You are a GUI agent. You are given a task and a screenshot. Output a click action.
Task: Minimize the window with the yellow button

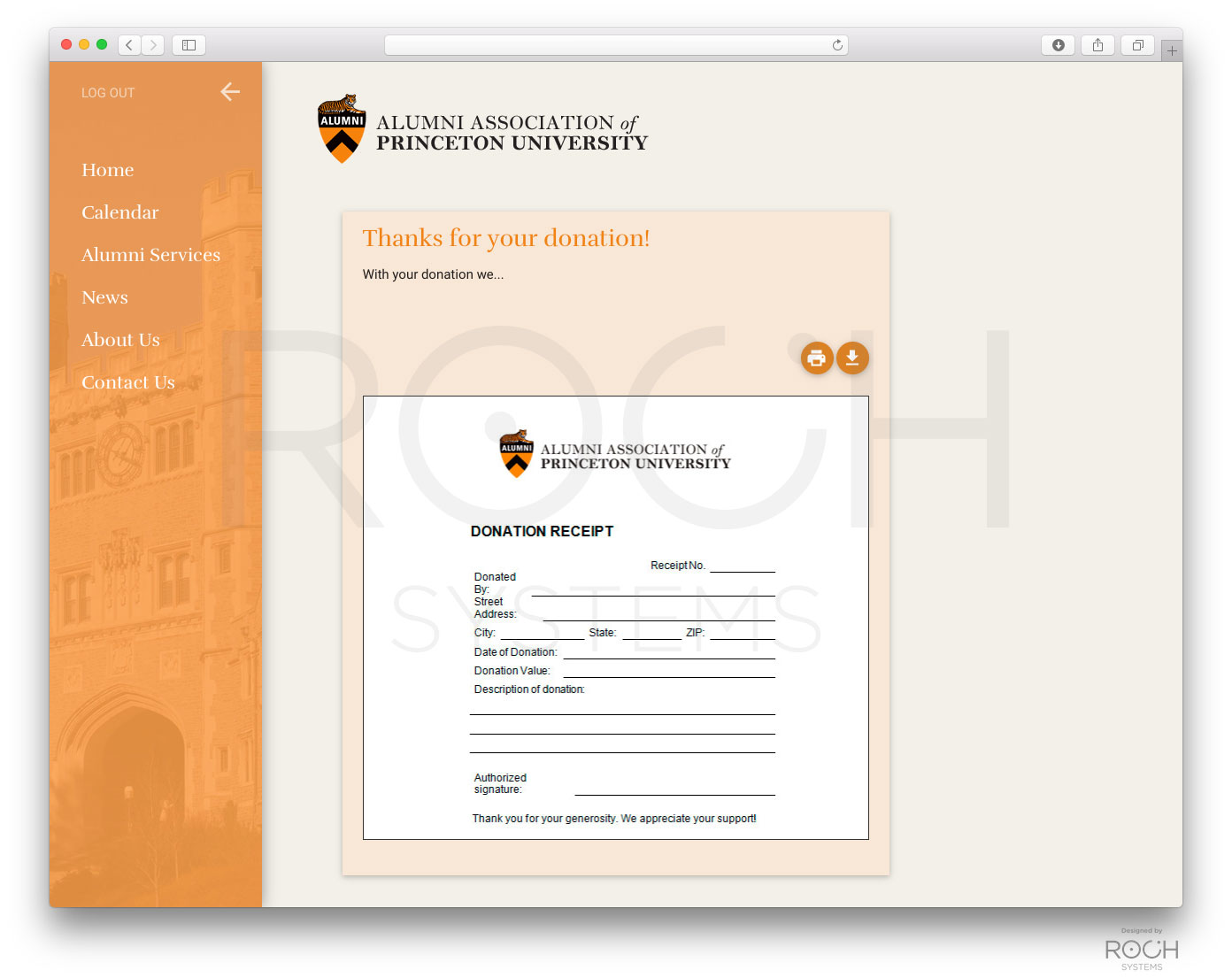click(x=84, y=44)
